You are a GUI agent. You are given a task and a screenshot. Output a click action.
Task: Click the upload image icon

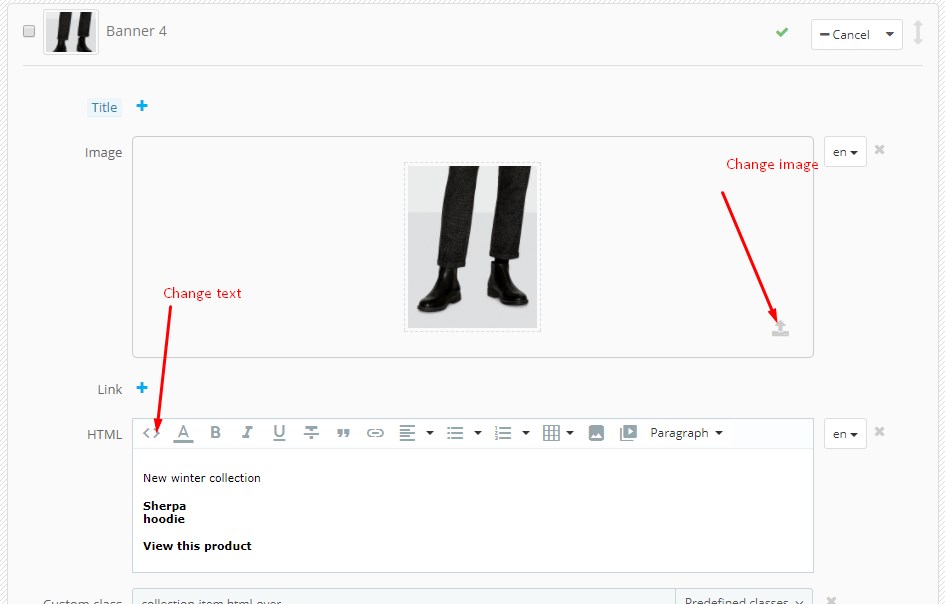point(780,328)
